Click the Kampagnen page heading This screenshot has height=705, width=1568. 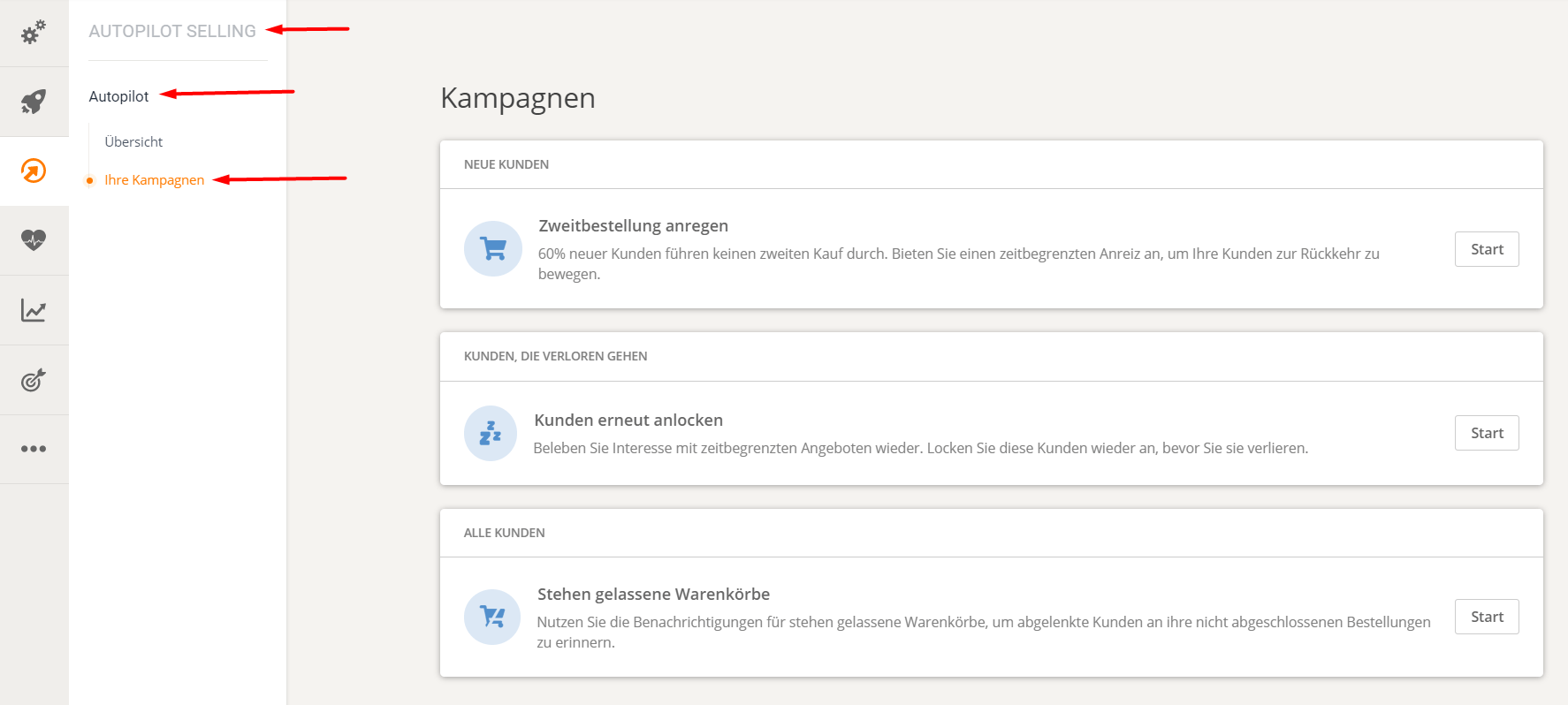(518, 98)
